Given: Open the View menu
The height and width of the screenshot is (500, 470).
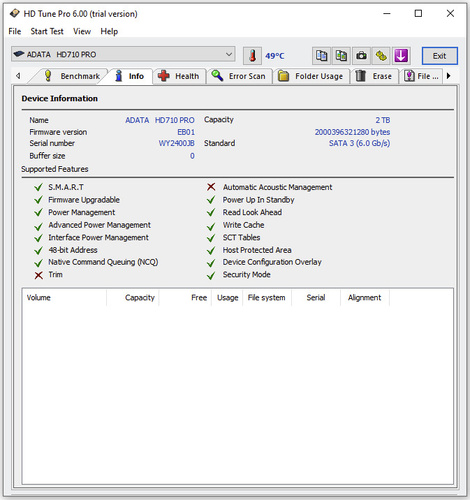Looking at the screenshot, I should click(82, 31).
